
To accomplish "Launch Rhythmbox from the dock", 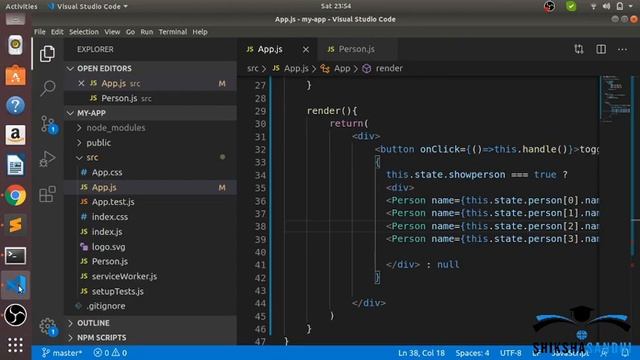I will (15, 44).
